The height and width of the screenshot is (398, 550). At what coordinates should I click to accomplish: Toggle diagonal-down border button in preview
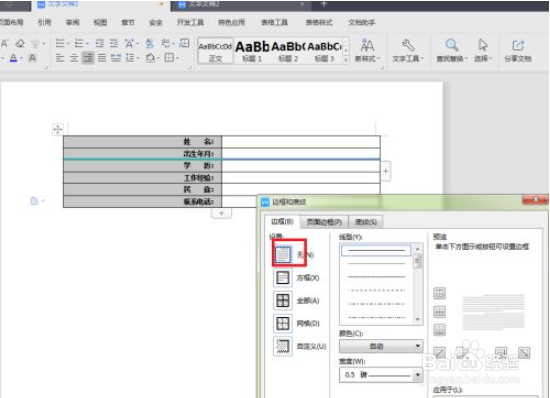(524, 352)
